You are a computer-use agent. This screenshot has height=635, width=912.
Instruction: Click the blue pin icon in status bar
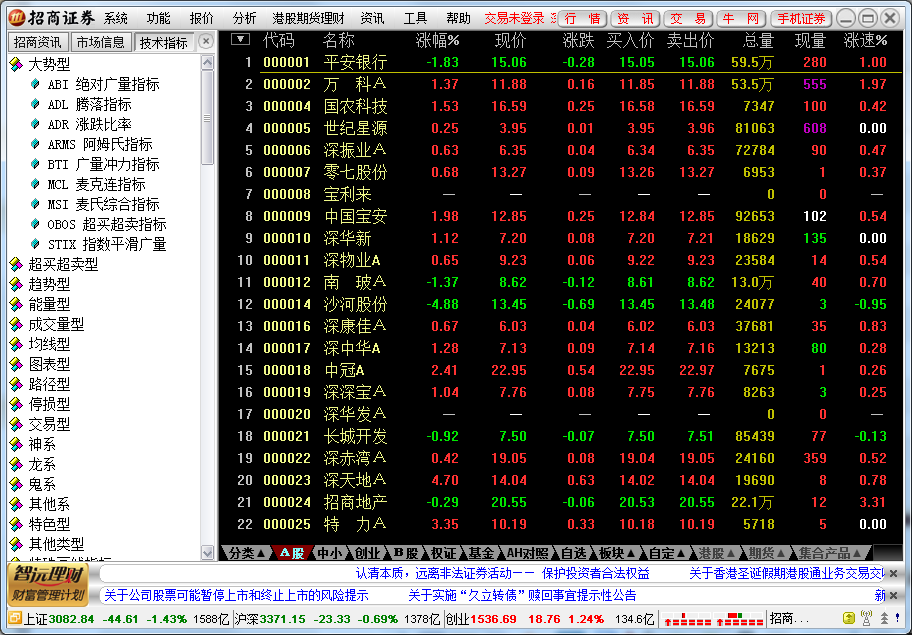pyautogui.click(x=899, y=619)
